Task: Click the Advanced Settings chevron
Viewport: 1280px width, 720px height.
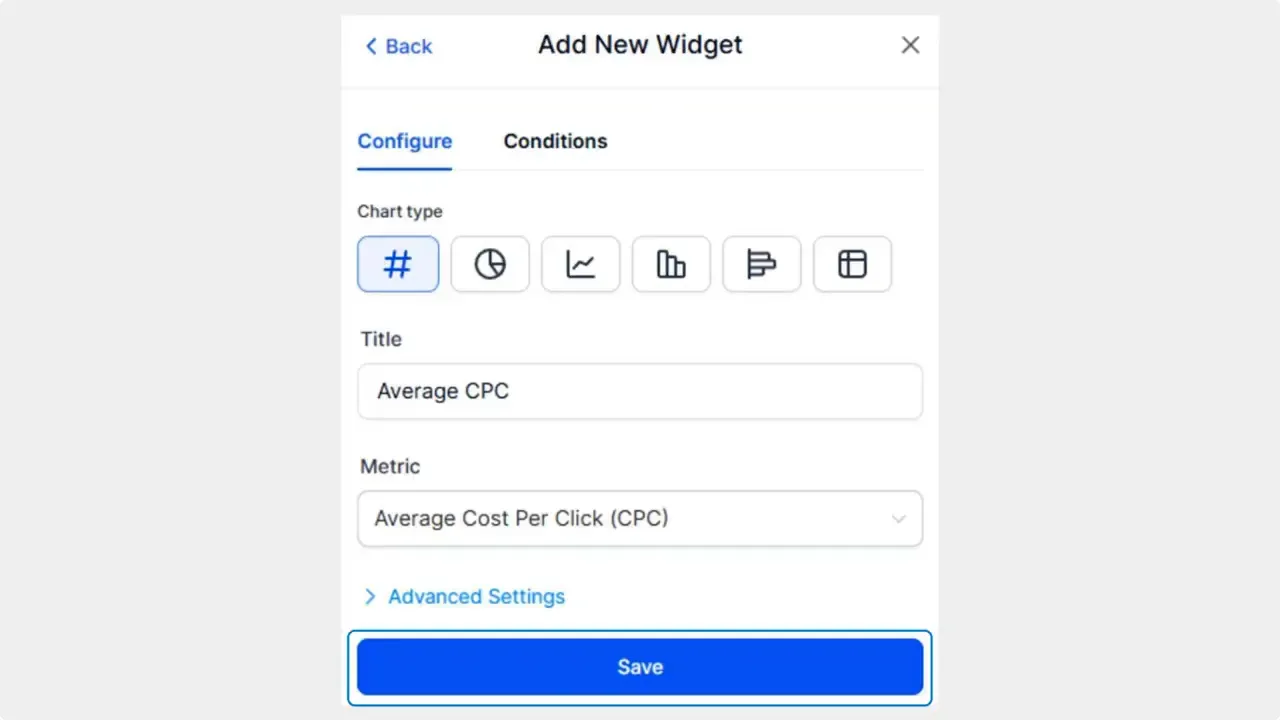Action: click(369, 596)
